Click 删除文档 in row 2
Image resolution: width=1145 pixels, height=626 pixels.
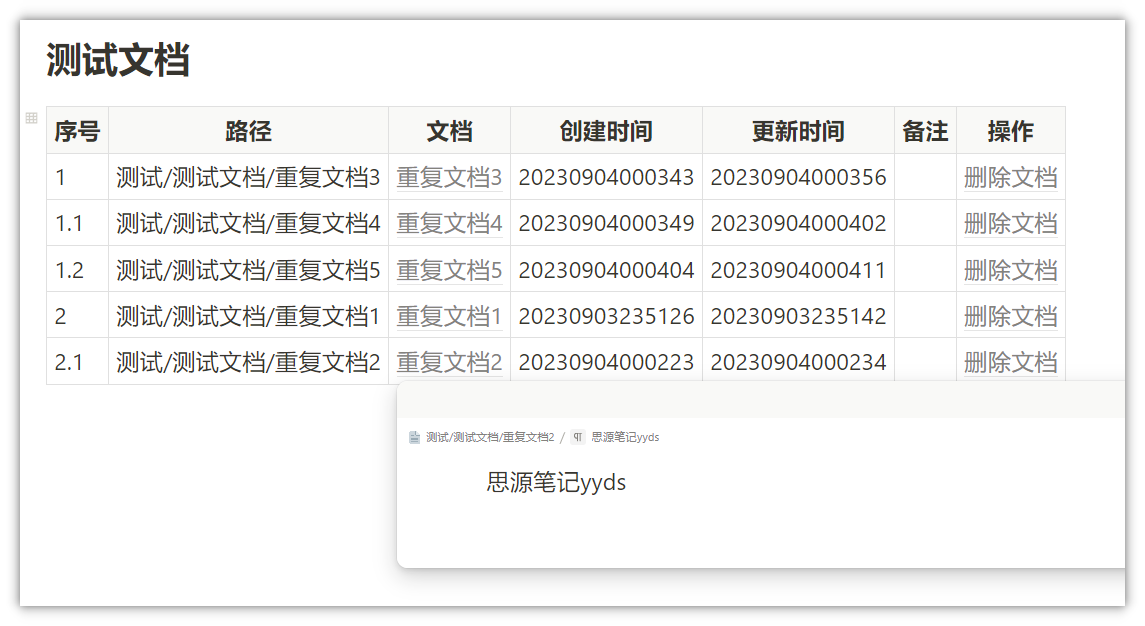tap(1011, 316)
